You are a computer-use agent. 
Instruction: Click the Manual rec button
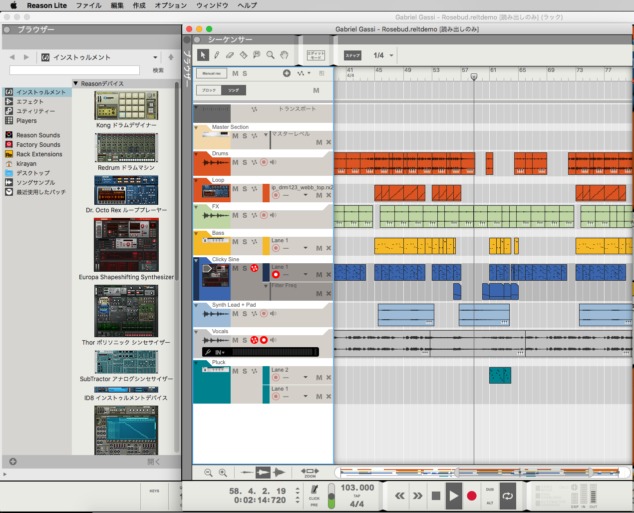click(211, 74)
